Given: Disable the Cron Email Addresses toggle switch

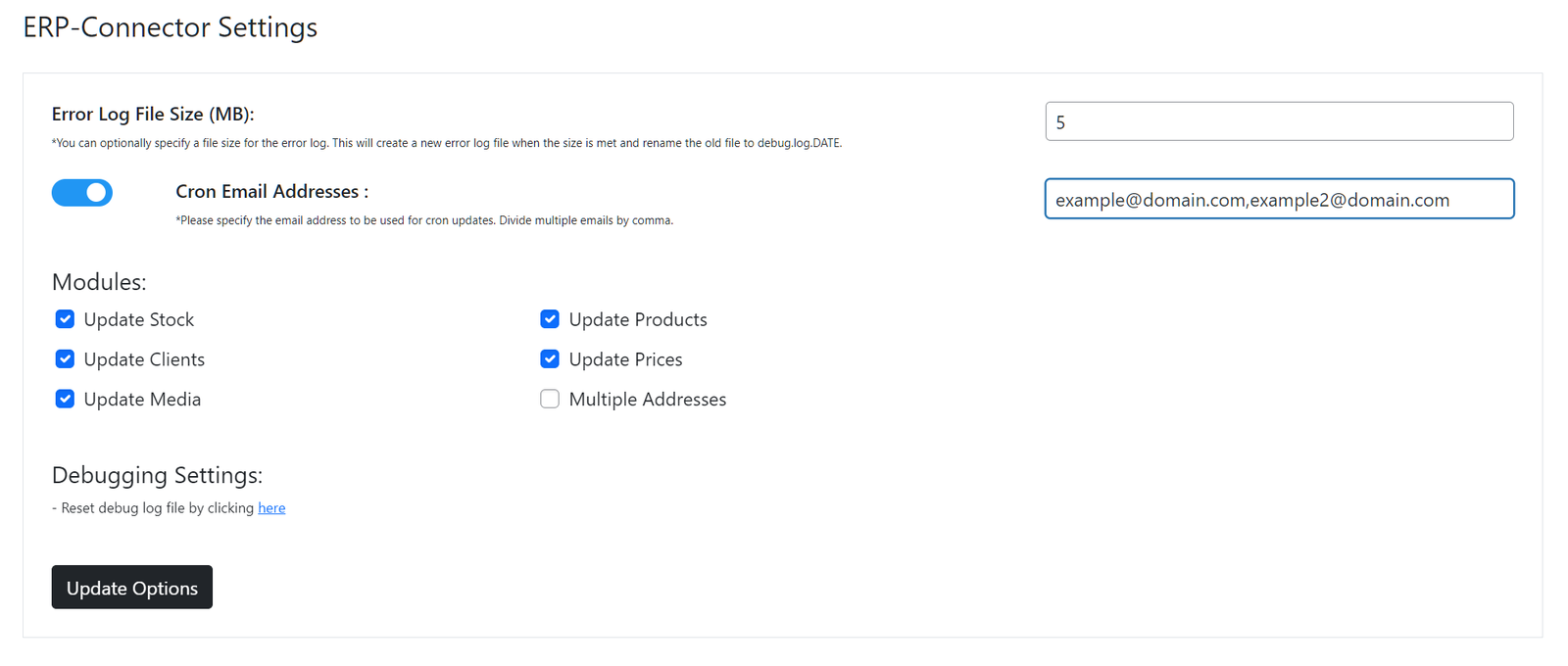Looking at the screenshot, I should [x=82, y=193].
